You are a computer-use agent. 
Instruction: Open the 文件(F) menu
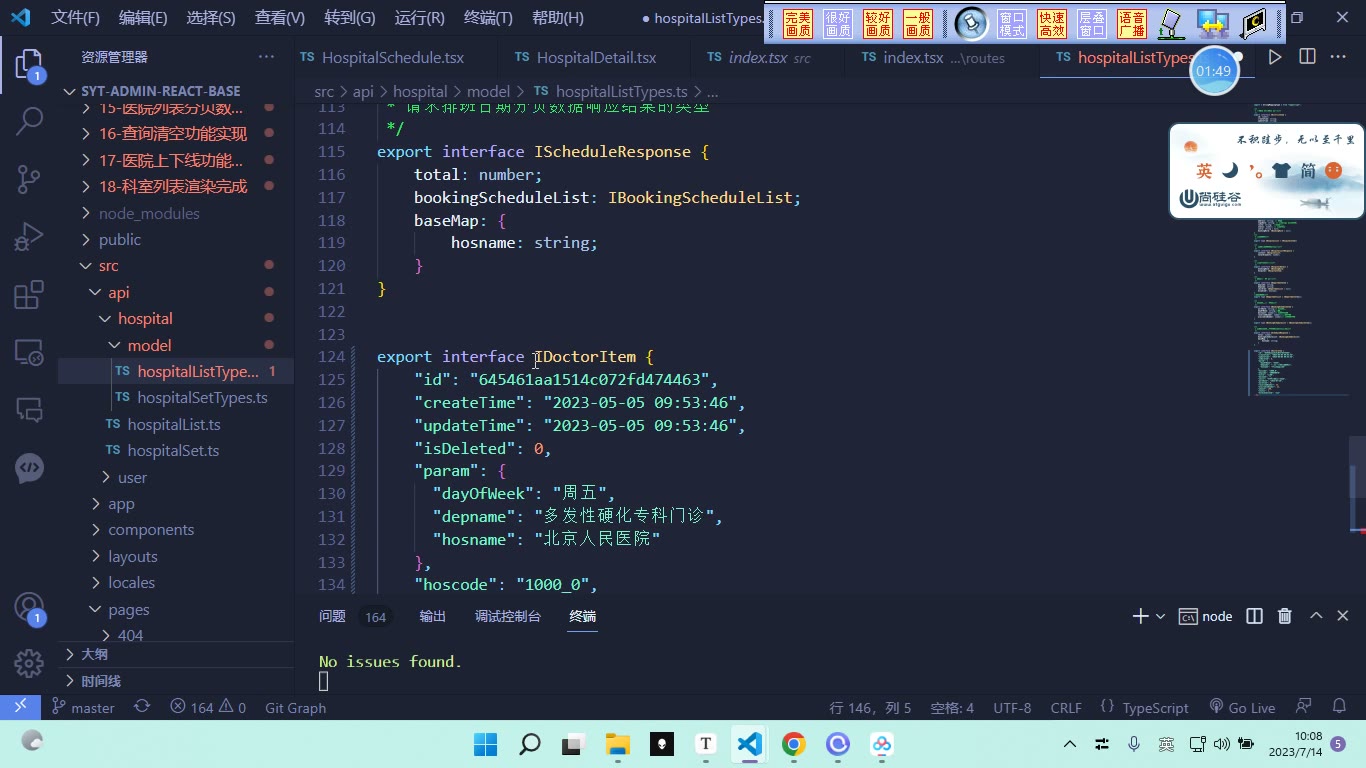tap(76, 18)
